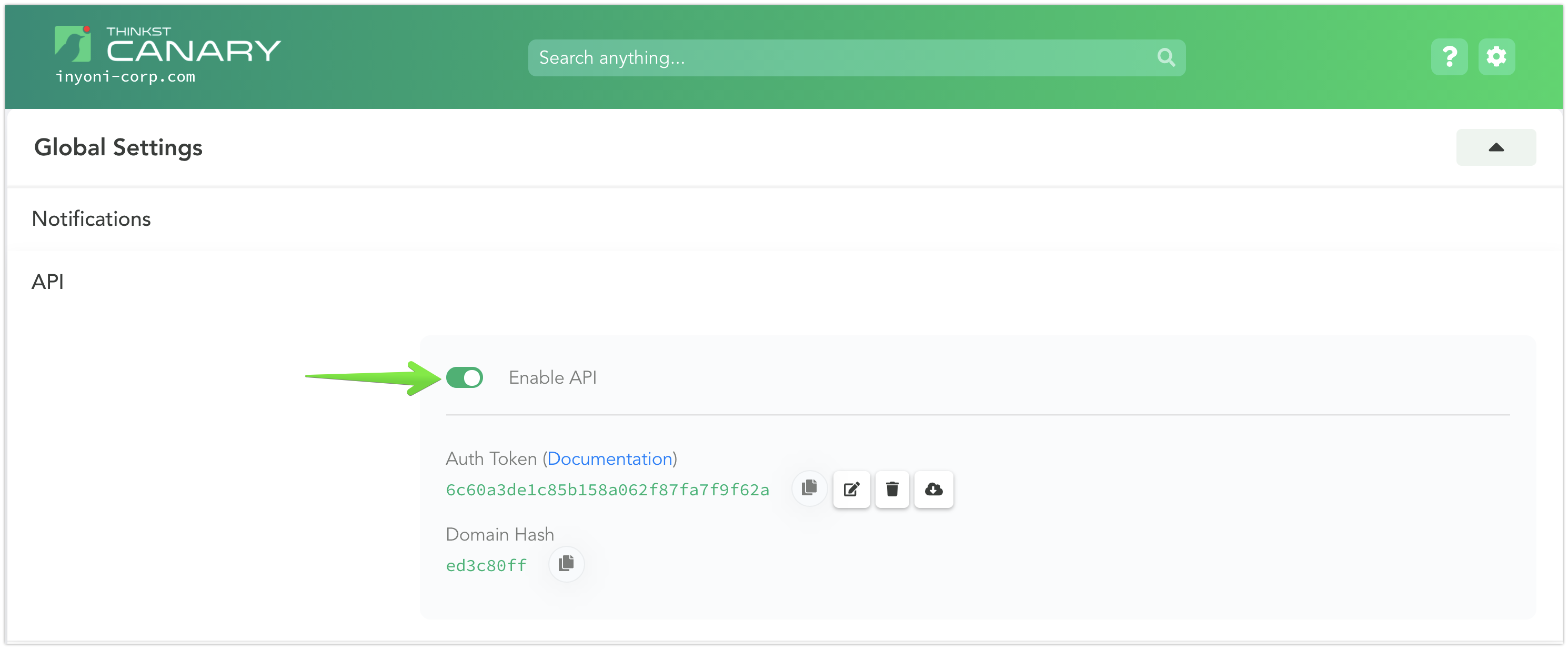The image size is (1568, 649).
Task: Click the search magnifier icon
Action: 1165,58
